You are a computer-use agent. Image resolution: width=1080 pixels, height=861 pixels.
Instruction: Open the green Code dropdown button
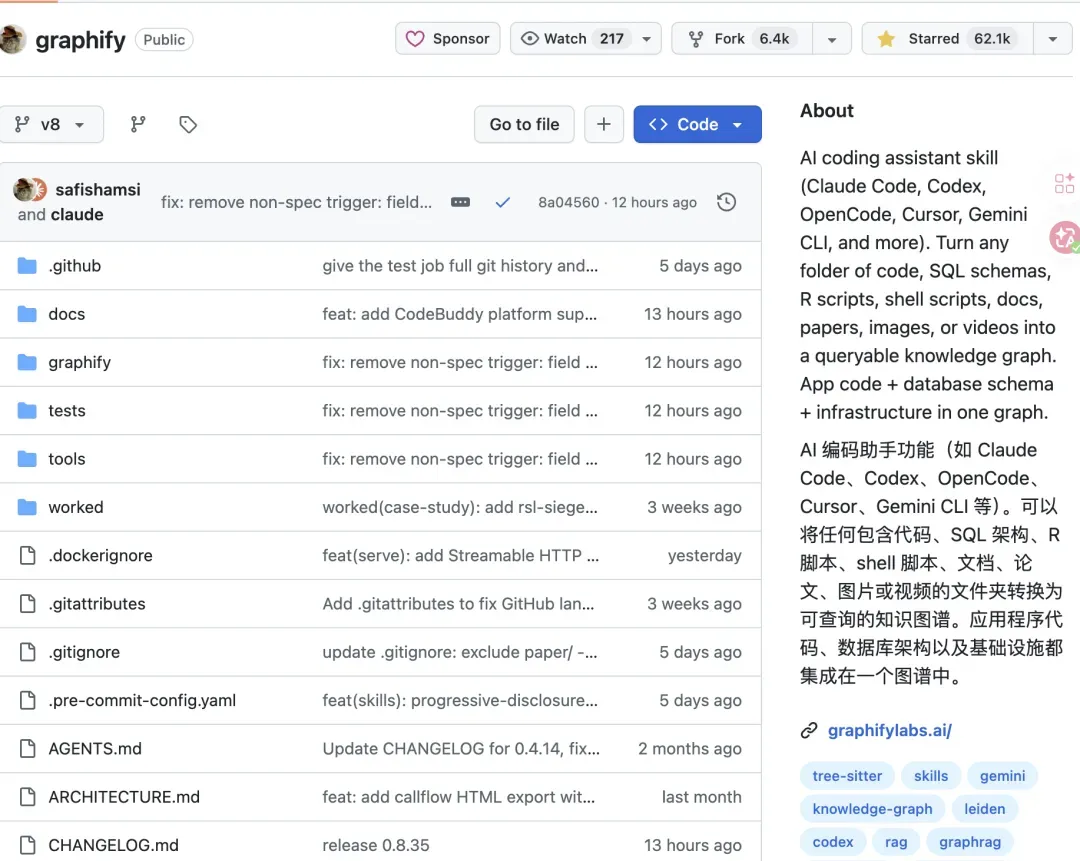click(x=697, y=124)
